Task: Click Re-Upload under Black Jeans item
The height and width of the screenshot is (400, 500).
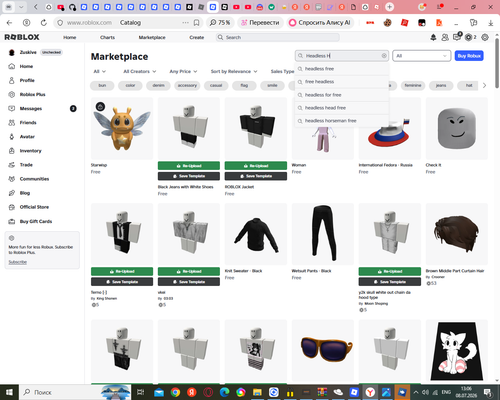Action: [189, 166]
